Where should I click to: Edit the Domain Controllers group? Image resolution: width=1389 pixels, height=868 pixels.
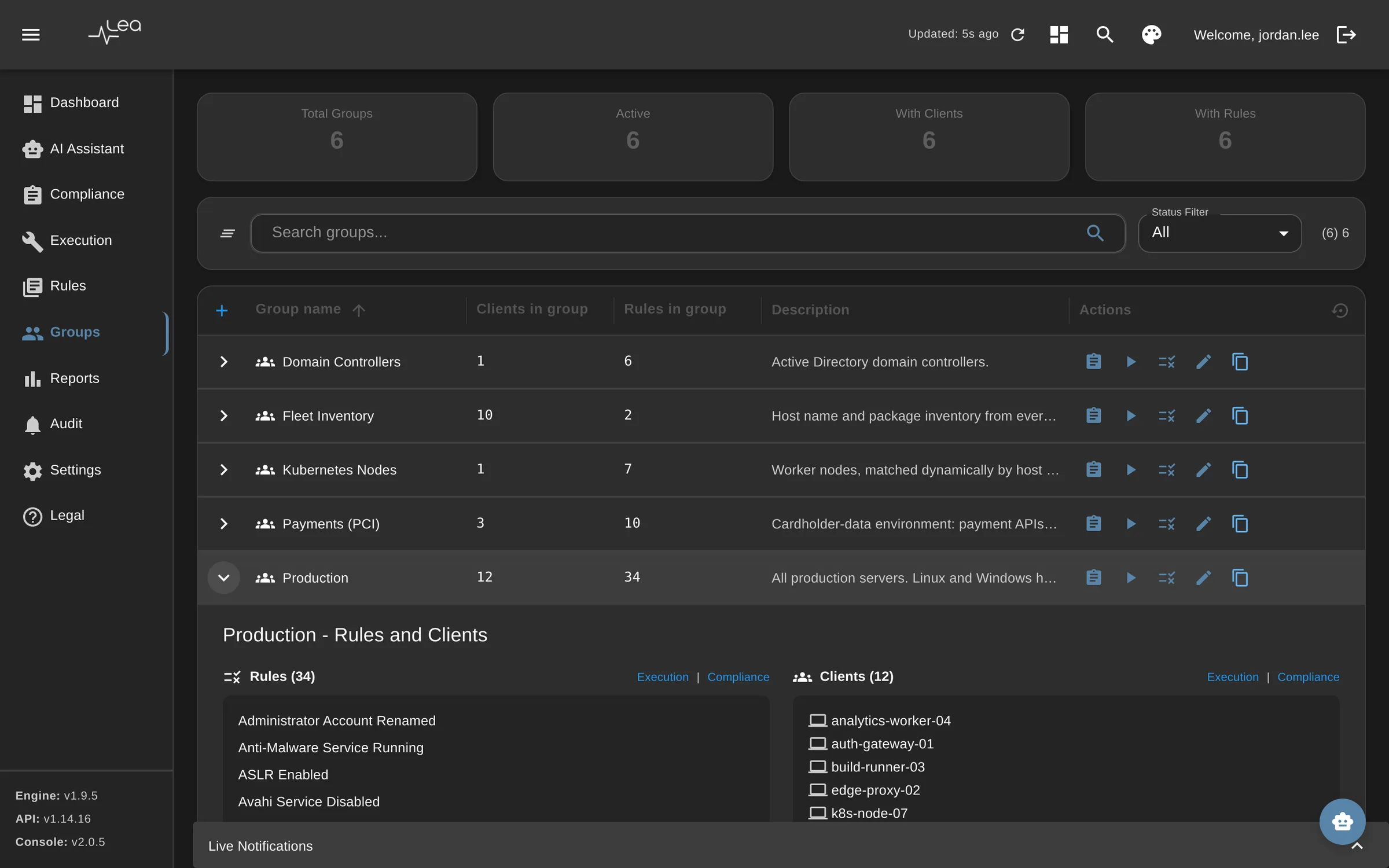point(1203,362)
